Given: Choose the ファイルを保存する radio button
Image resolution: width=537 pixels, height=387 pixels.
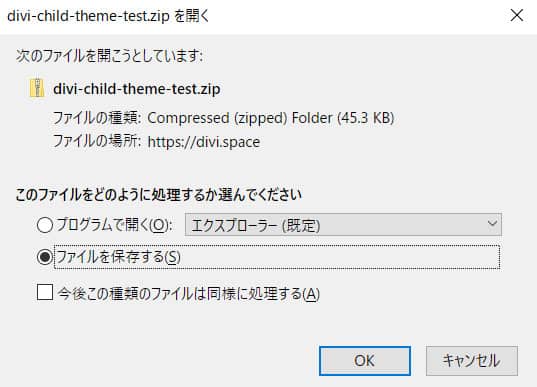Looking at the screenshot, I should (x=45, y=257).
